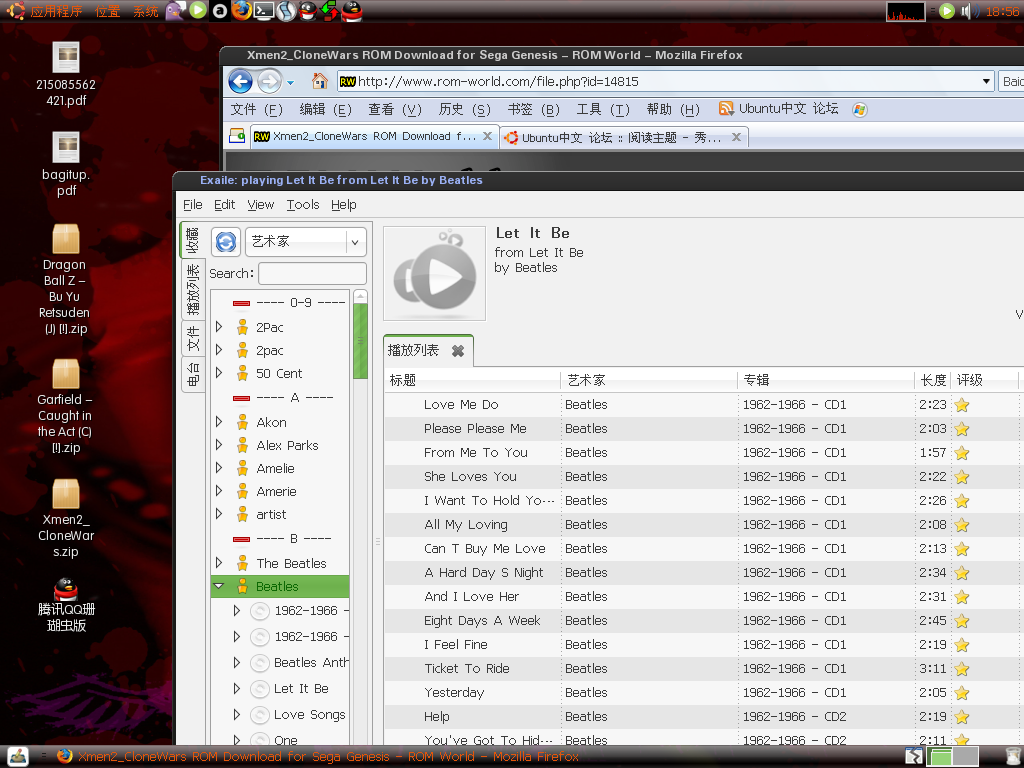This screenshot has height=768, width=1024.
Task: Refresh the Exaile collection with the reload icon
Action: (x=226, y=242)
